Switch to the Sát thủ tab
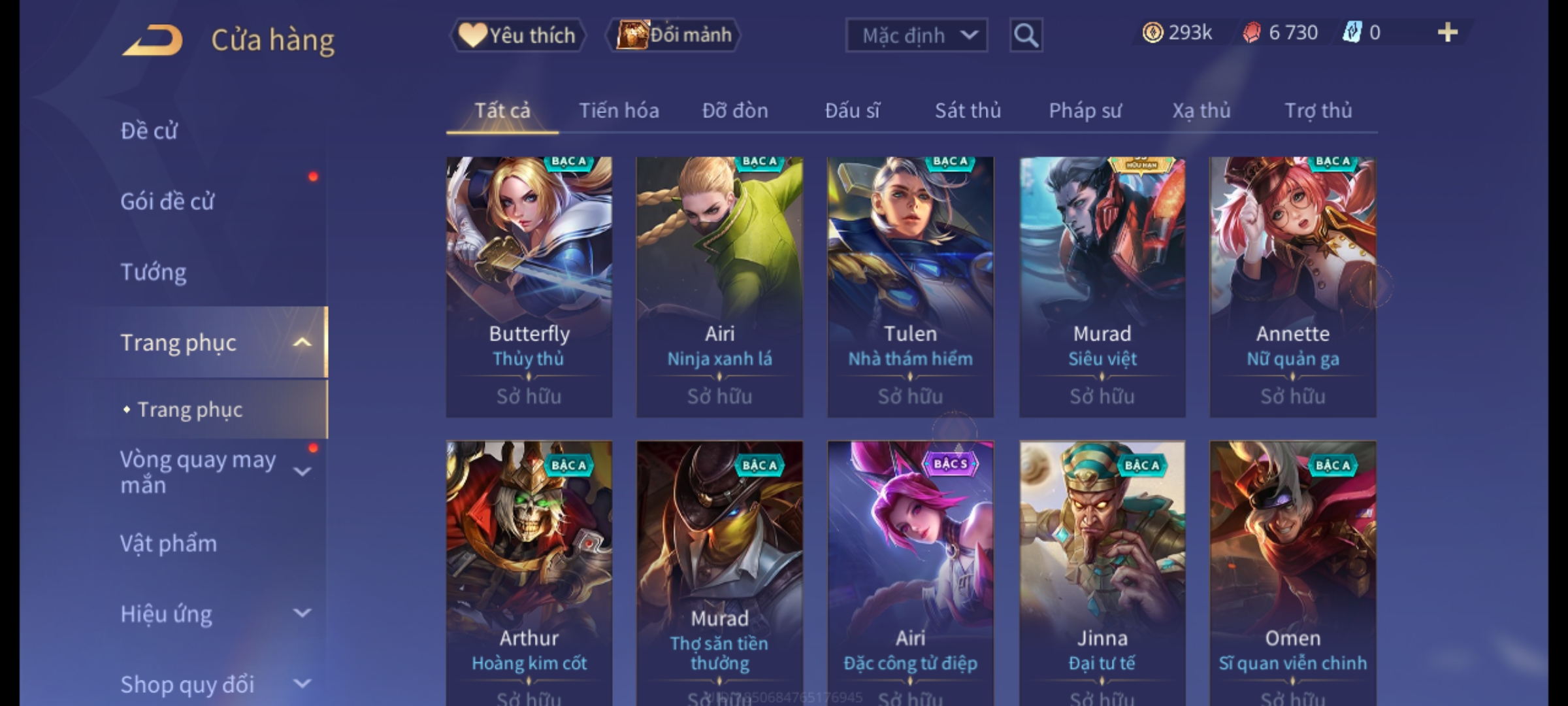 [968, 110]
